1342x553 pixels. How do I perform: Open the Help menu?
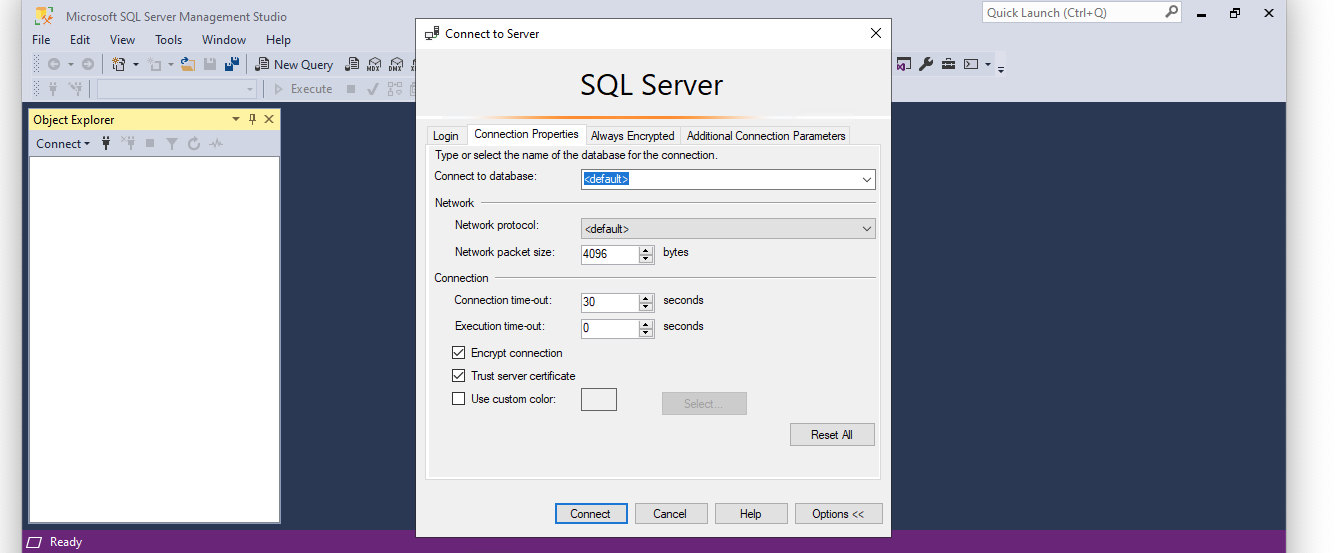[x=278, y=40]
